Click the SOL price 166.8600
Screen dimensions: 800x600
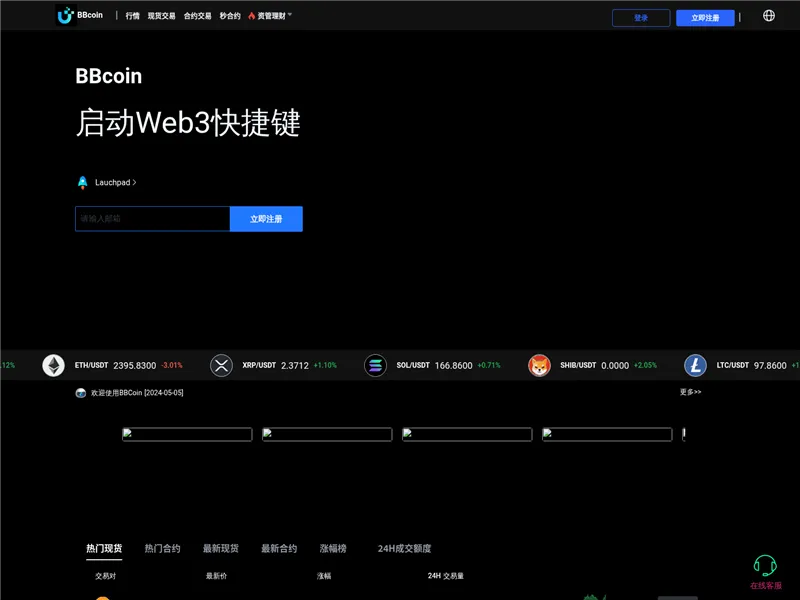pyautogui.click(x=454, y=366)
